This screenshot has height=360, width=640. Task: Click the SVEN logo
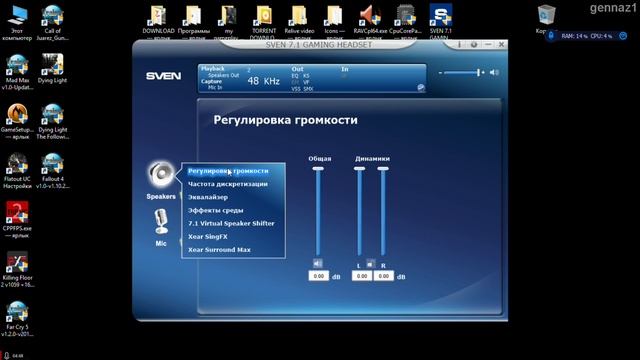[x=163, y=76]
